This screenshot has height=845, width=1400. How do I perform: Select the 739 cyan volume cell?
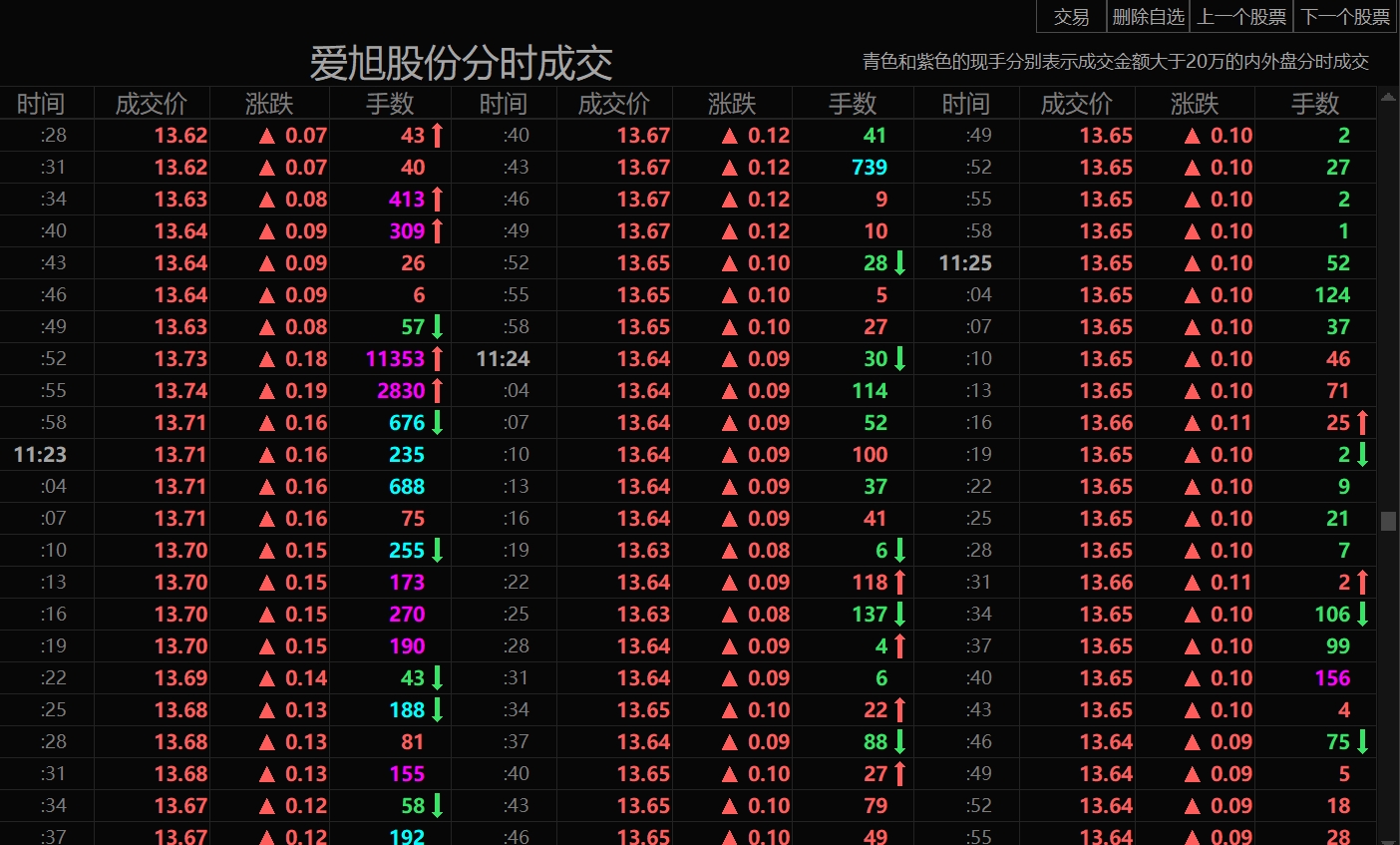click(870, 168)
